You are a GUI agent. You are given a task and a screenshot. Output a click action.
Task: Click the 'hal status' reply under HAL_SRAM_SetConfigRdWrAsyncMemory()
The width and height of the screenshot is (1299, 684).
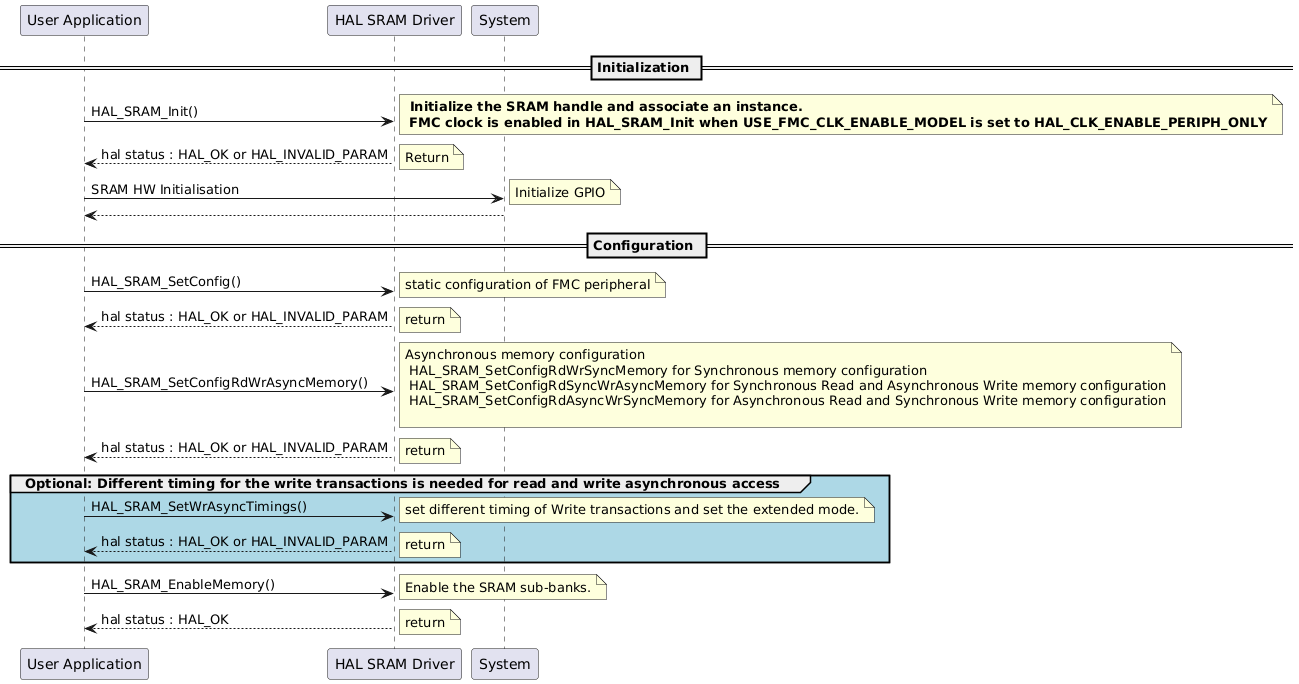244,447
